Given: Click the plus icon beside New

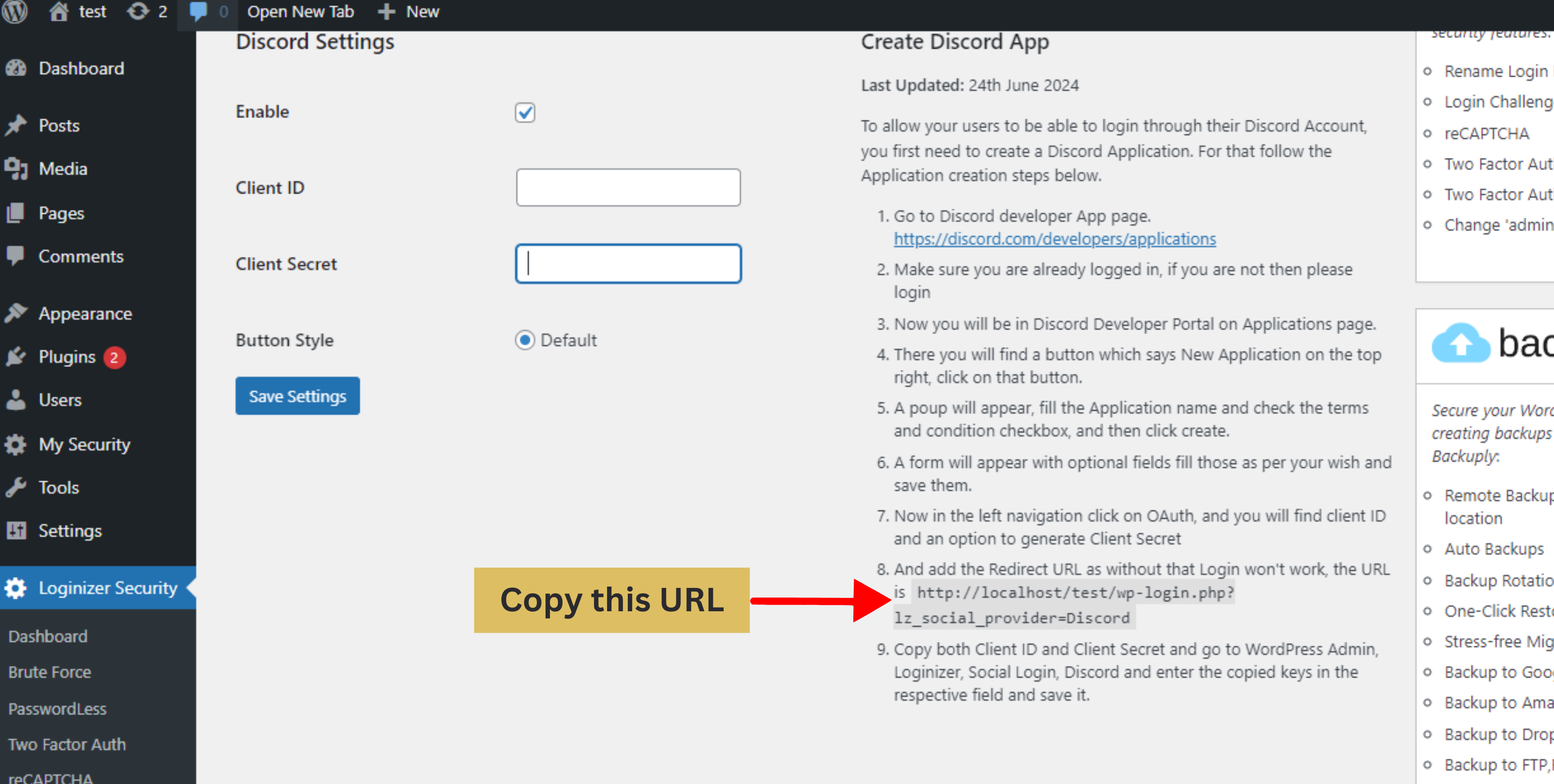Looking at the screenshot, I should pyautogui.click(x=386, y=11).
